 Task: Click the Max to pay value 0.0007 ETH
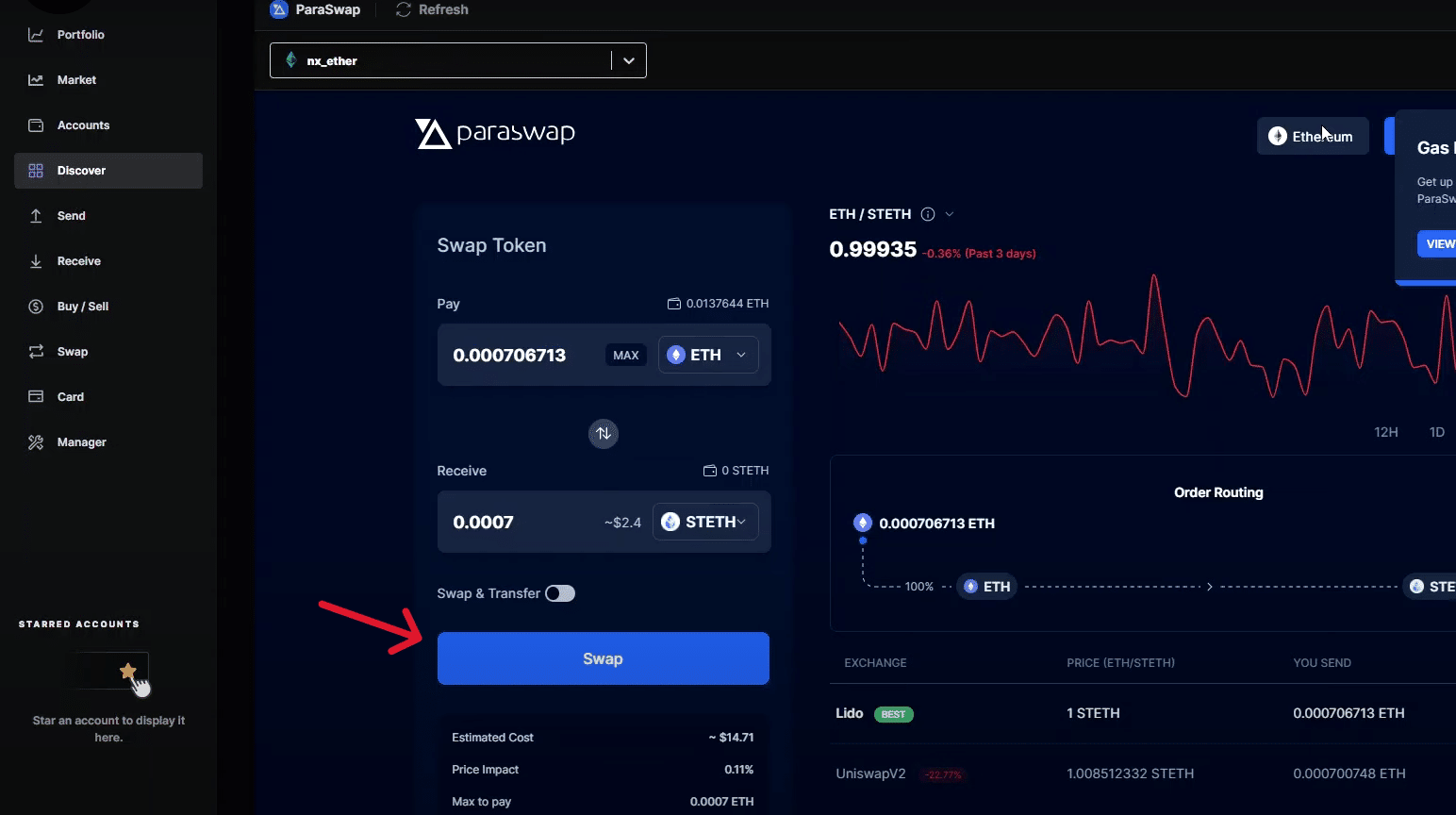(722, 802)
